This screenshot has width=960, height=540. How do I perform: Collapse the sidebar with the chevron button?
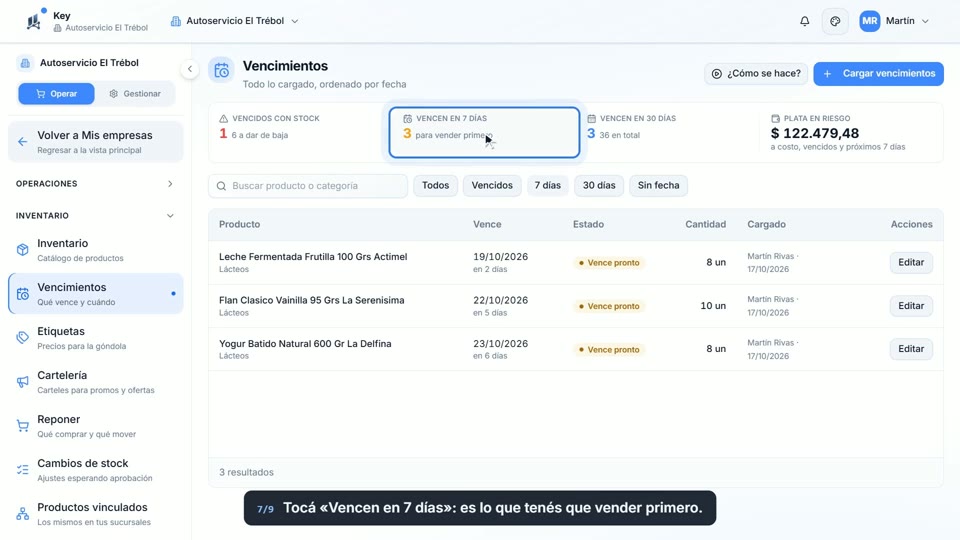(x=190, y=69)
